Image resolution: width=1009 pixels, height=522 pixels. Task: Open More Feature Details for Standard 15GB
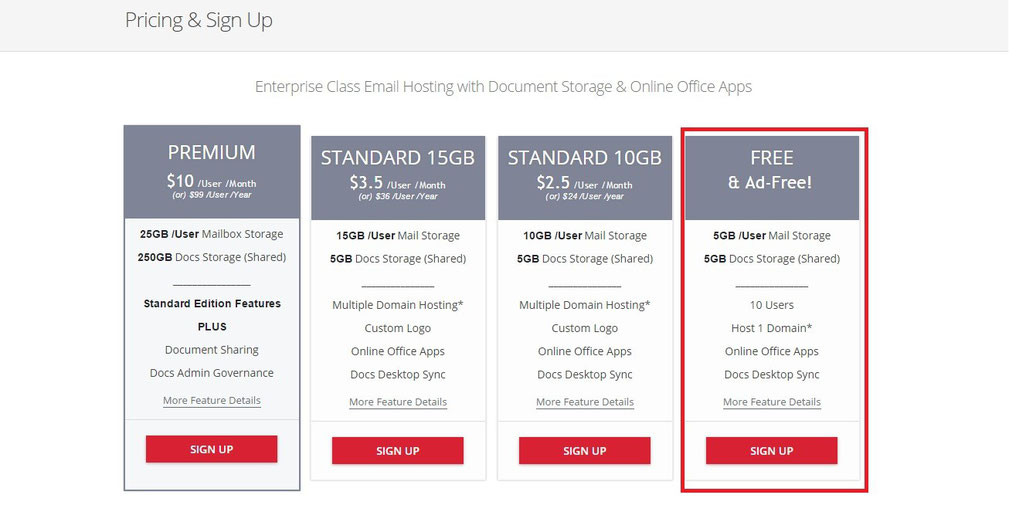coord(398,402)
